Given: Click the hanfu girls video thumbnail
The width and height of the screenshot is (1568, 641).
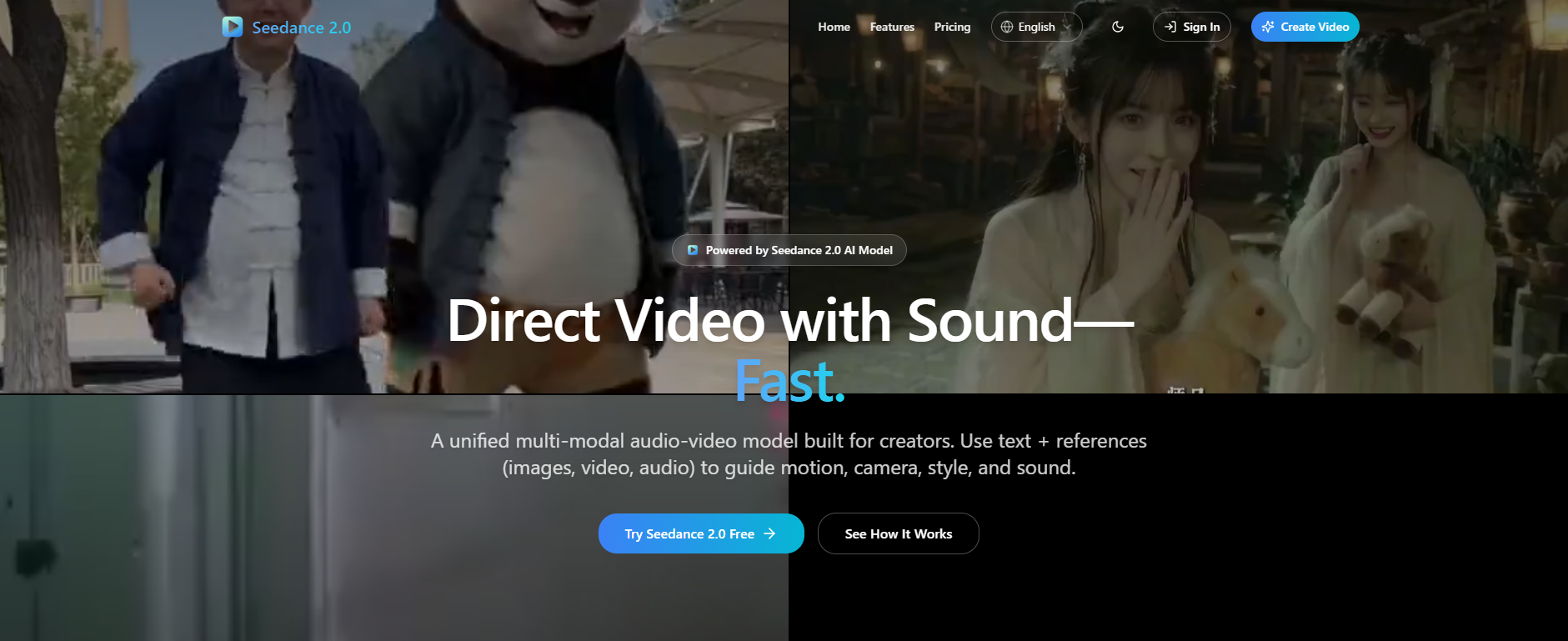Looking at the screenshot, I should [1179, 197].
